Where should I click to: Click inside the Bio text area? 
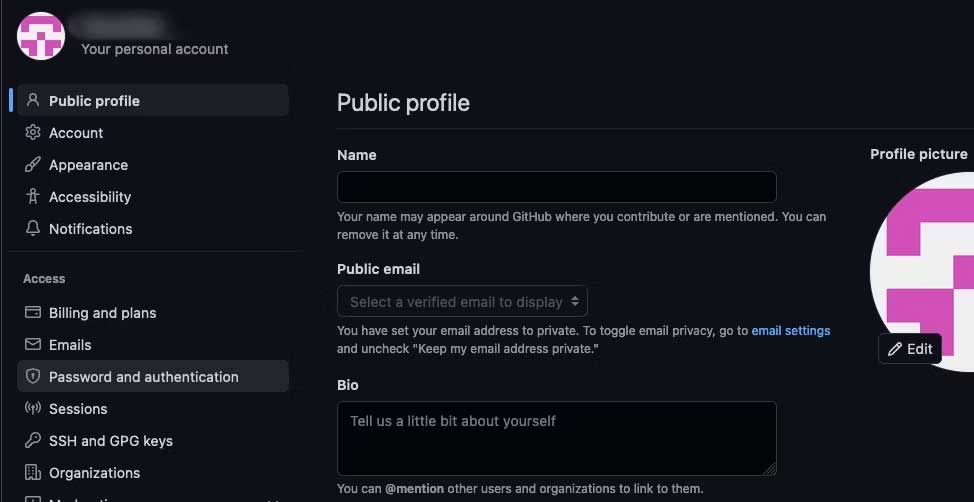point(556,438)
